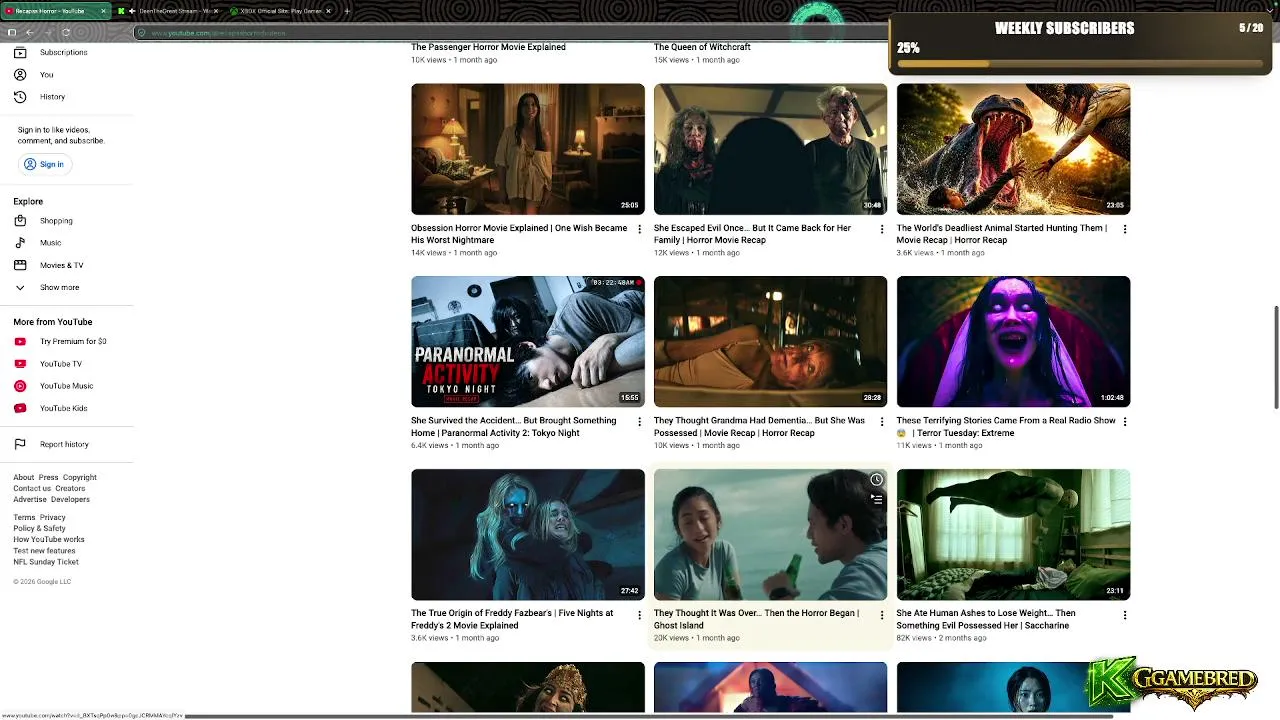
Task: Reload the page with the refresh icon
Action: pos(66,32)
